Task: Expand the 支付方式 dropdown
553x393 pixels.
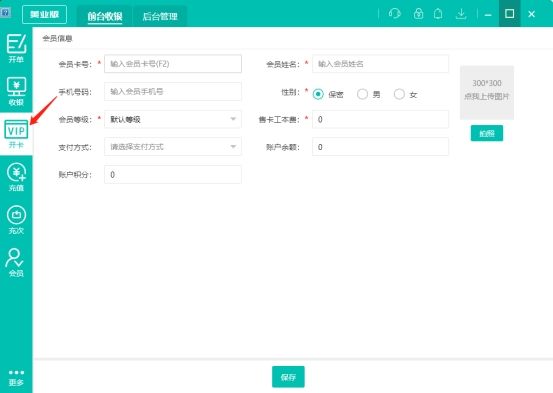Action: coord(173,147)
